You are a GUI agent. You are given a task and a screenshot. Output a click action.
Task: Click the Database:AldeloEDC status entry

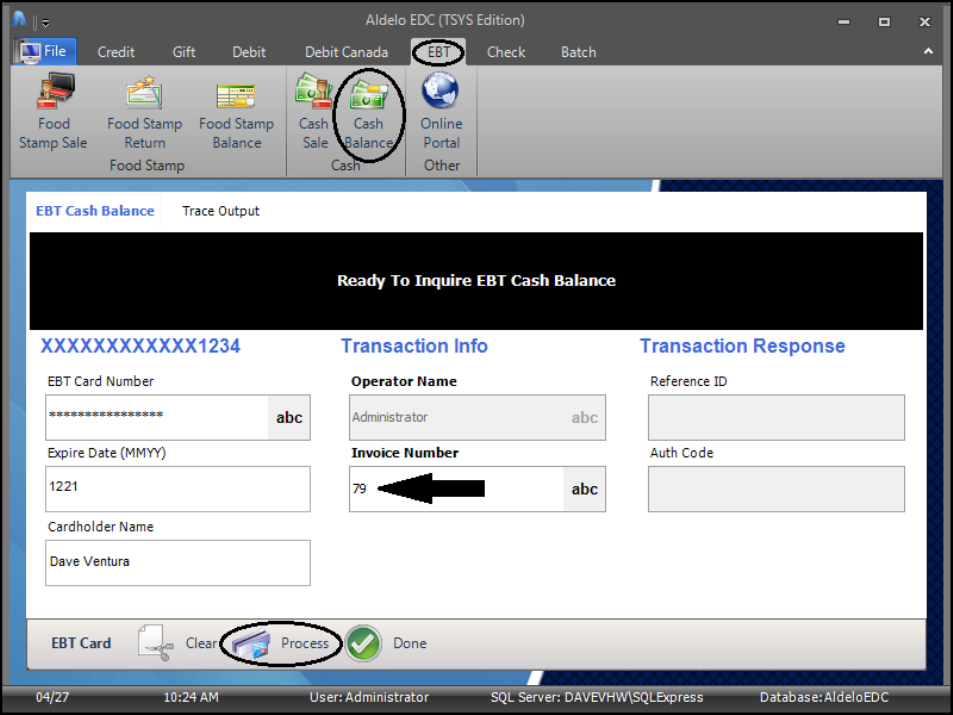click(x=824, y=697)
